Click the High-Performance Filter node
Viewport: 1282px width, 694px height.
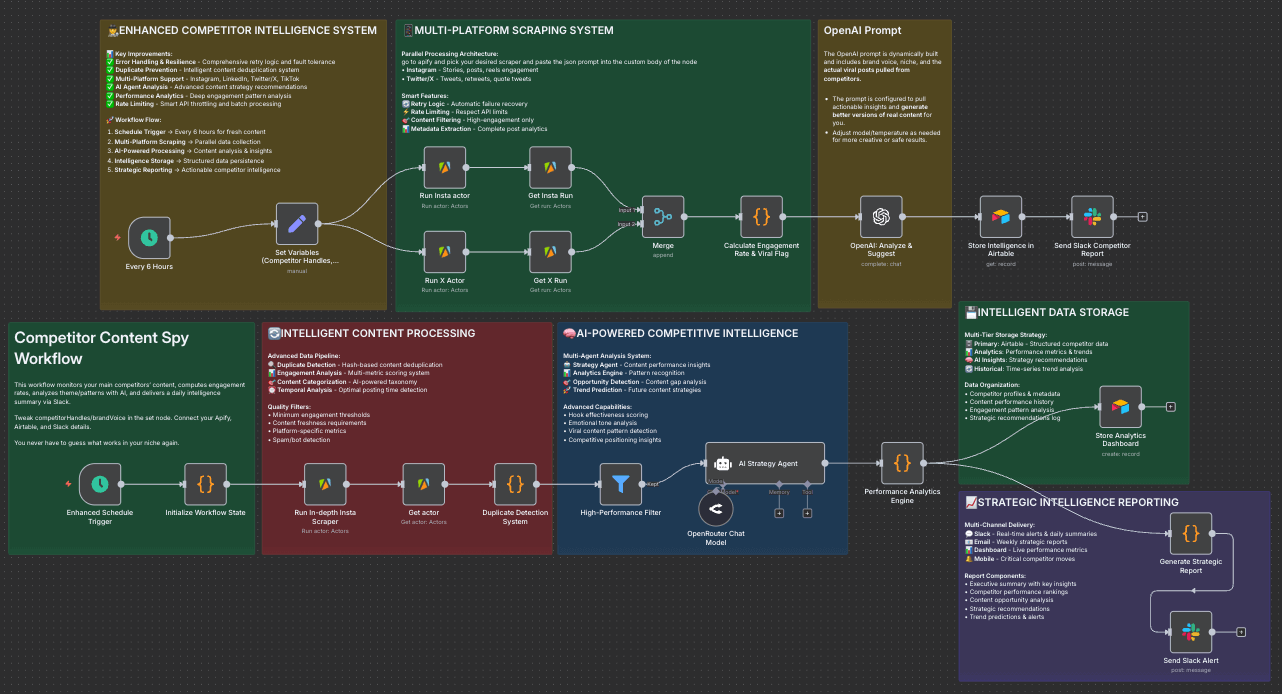pos(620,484)
